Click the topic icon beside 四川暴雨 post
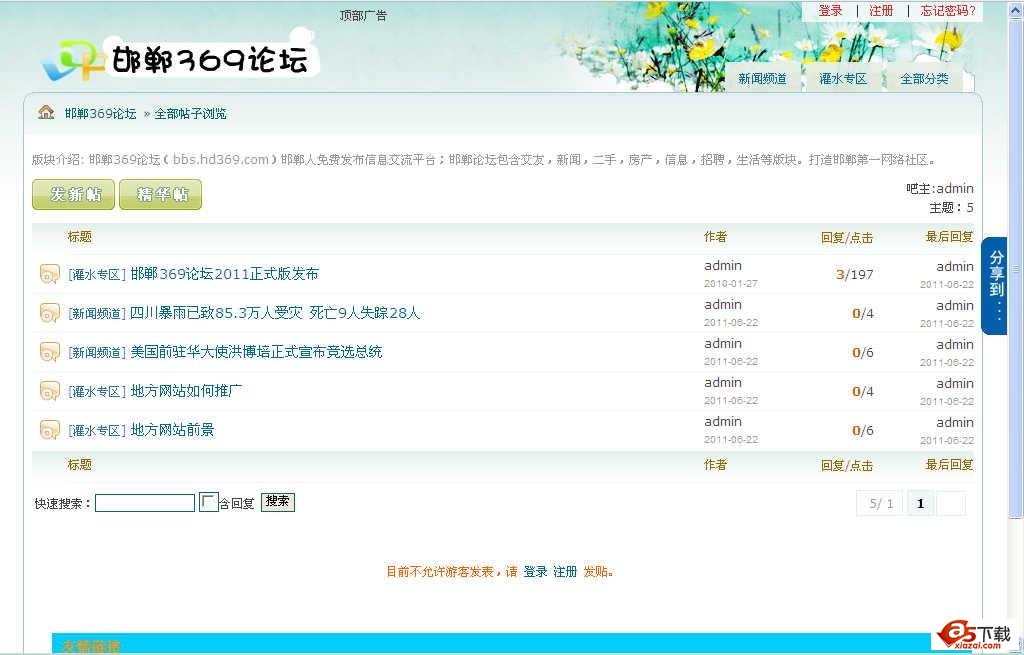 tap(50, 313)
